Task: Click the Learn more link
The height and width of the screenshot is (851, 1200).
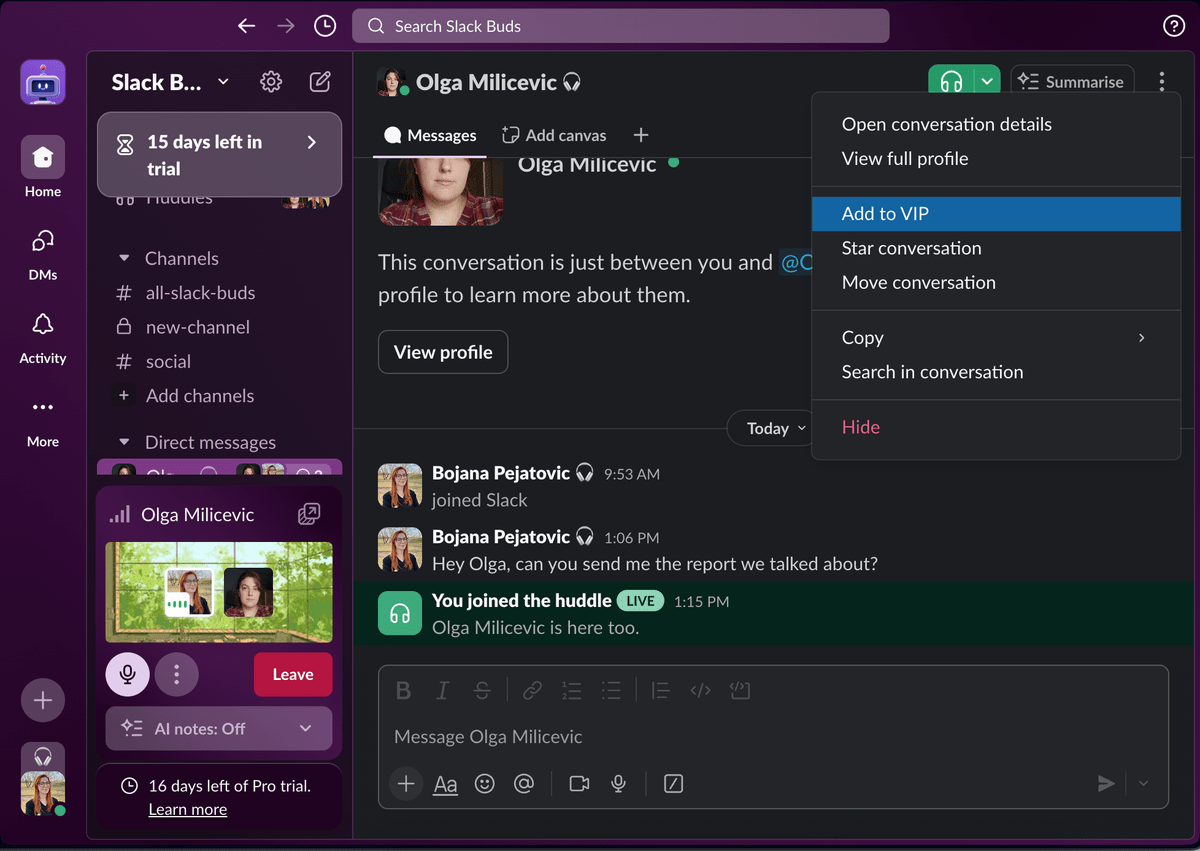Action: pos(188,809)
